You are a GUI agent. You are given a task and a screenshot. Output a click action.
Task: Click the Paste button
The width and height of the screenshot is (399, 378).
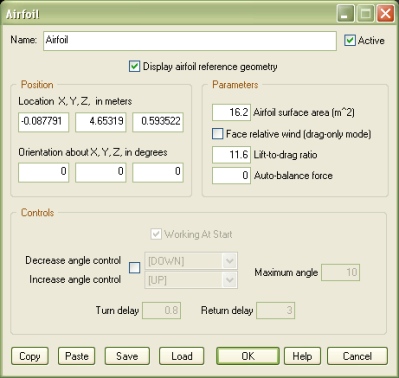point(77,356)
